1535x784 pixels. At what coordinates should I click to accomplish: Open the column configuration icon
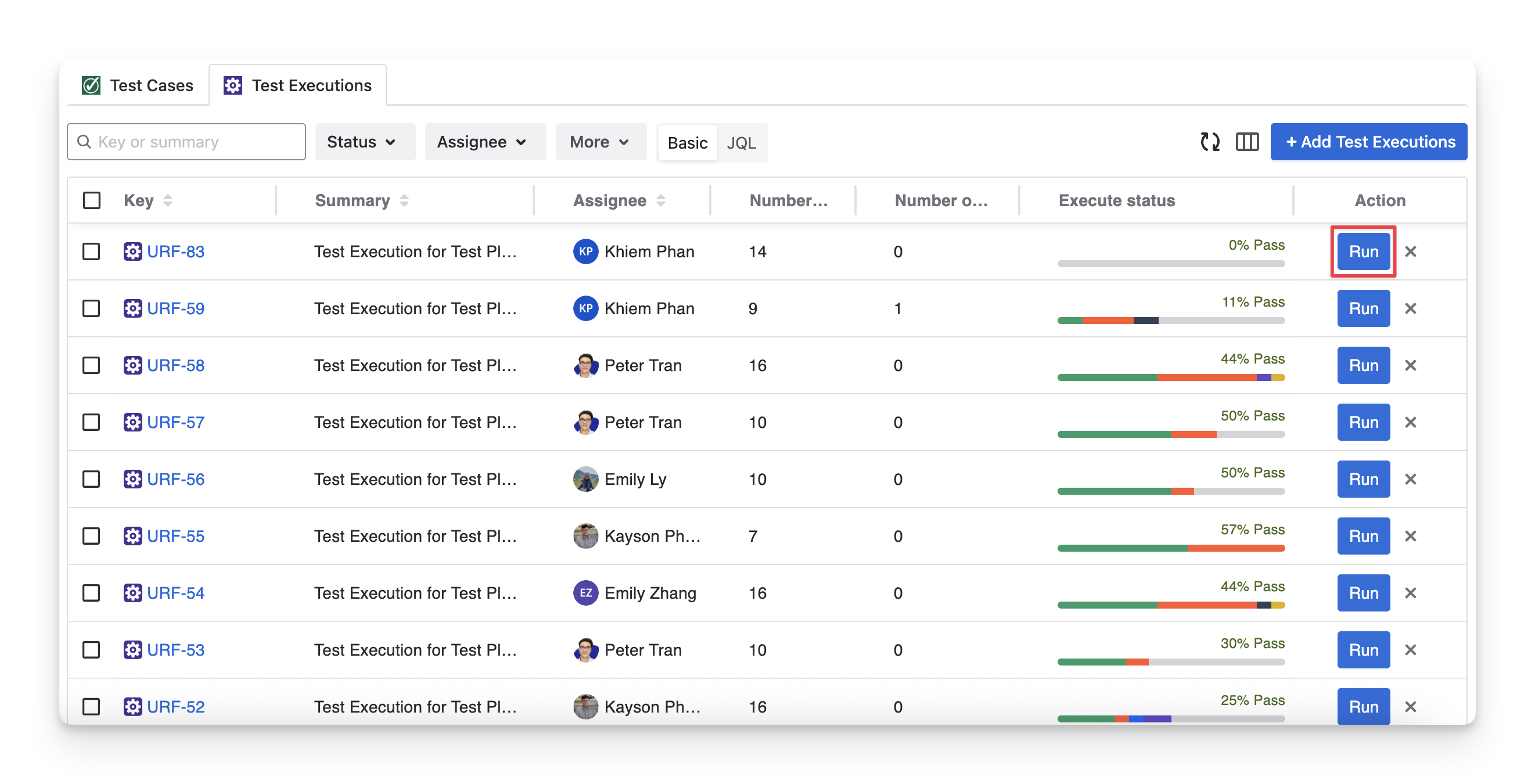click(x=1246, y=142)
